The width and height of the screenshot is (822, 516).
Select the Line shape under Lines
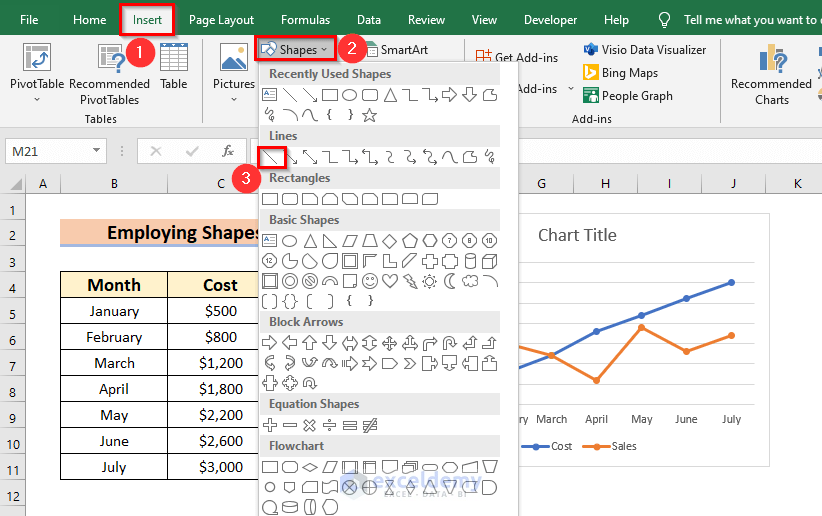[272, 157]
